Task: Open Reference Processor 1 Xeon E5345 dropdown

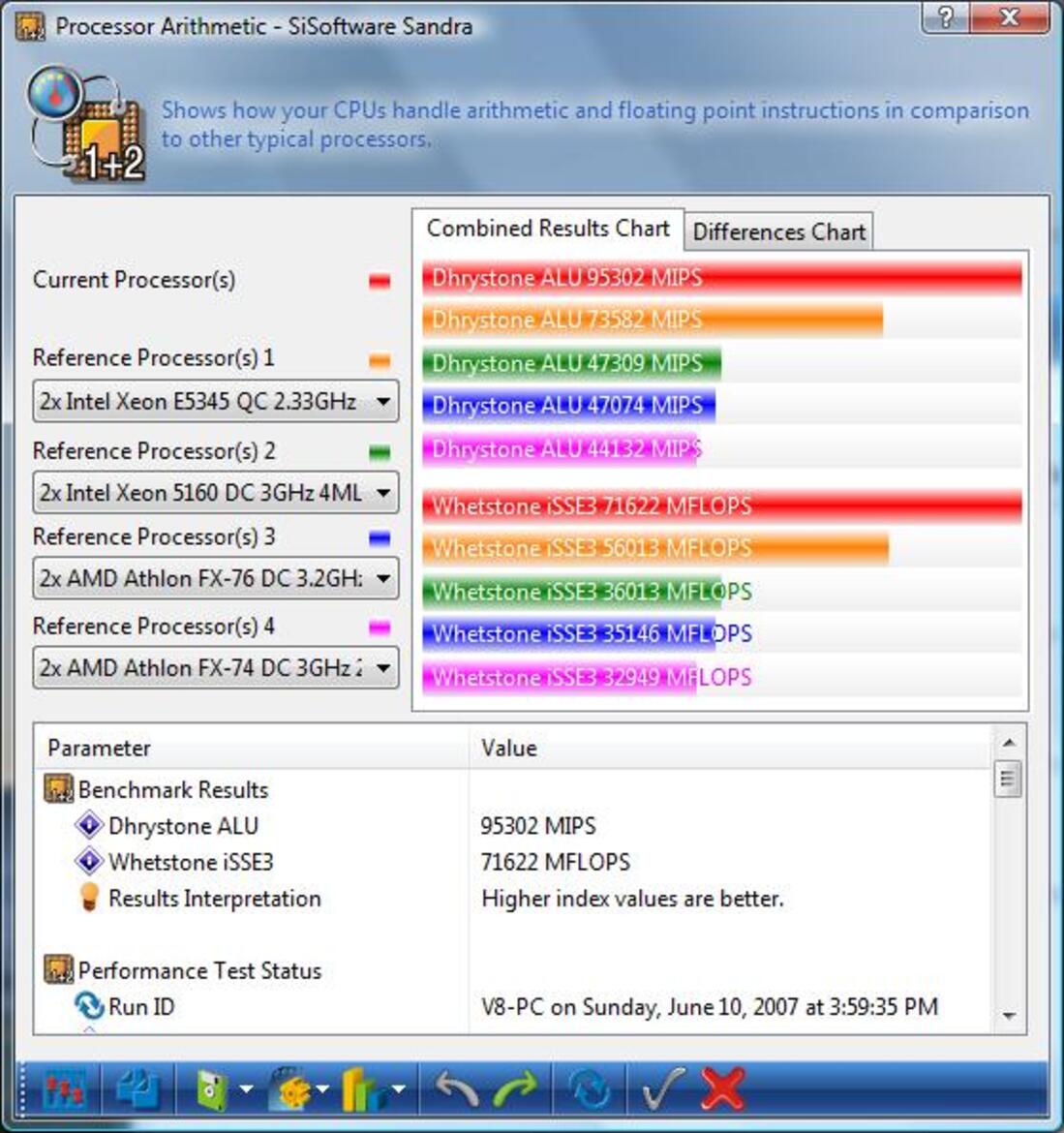Action: [x=215, y=401]
